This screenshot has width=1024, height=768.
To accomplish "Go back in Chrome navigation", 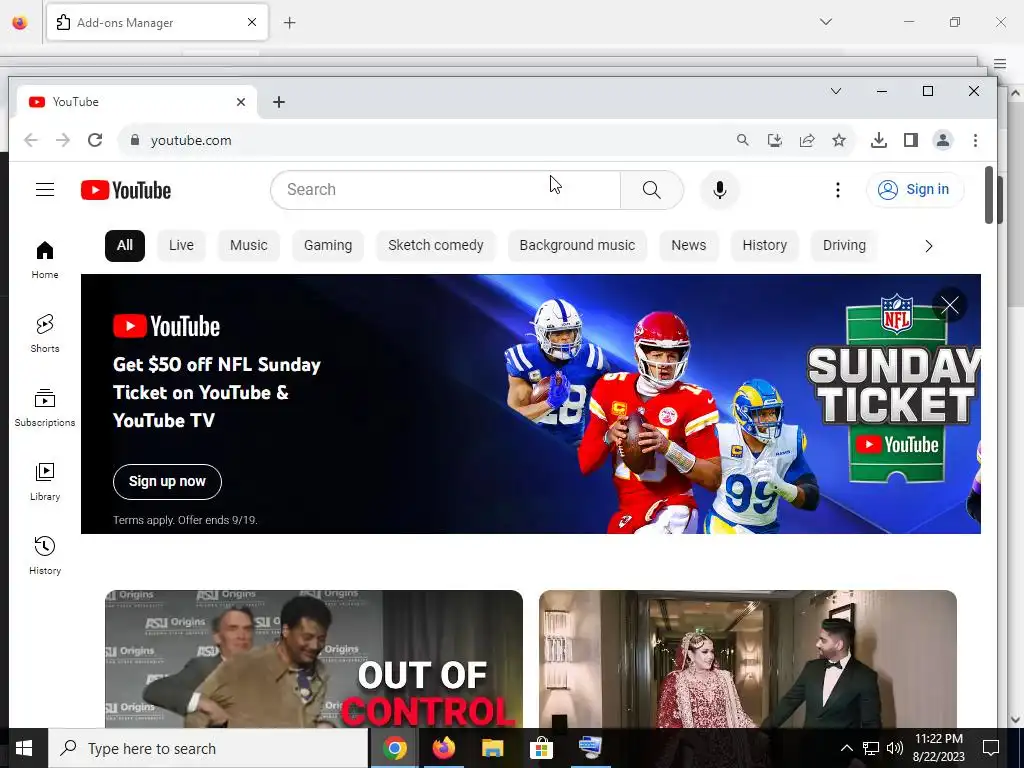I will click(x=31, y=140).
